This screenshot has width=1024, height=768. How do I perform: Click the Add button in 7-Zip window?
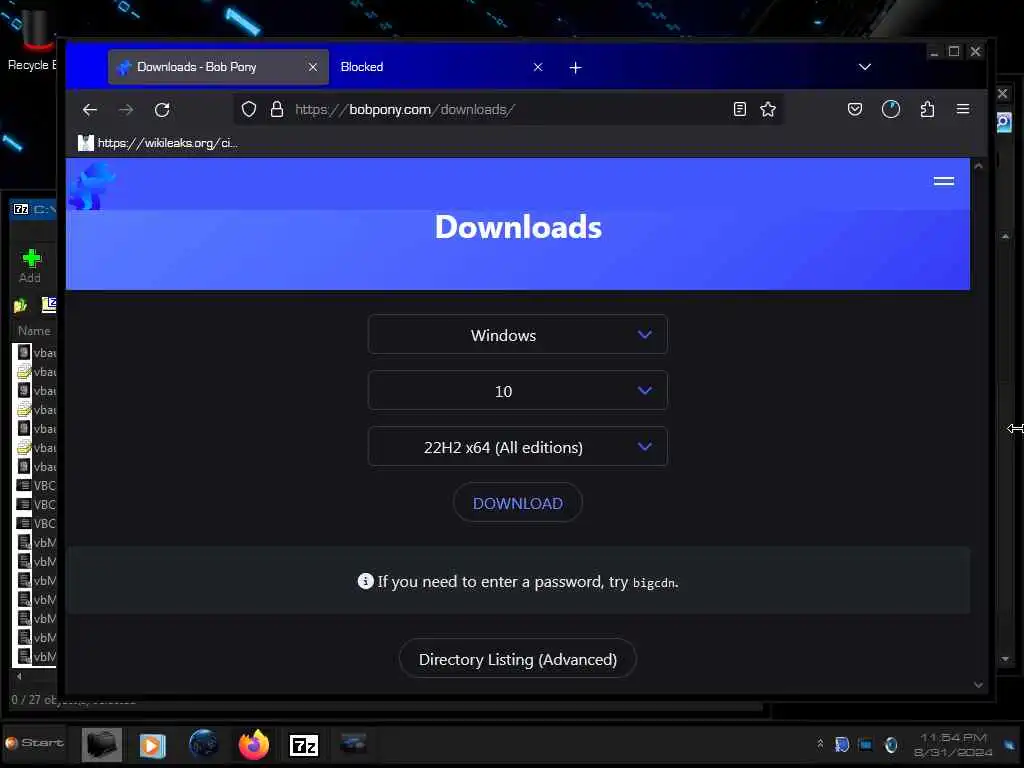pos(30,266)
